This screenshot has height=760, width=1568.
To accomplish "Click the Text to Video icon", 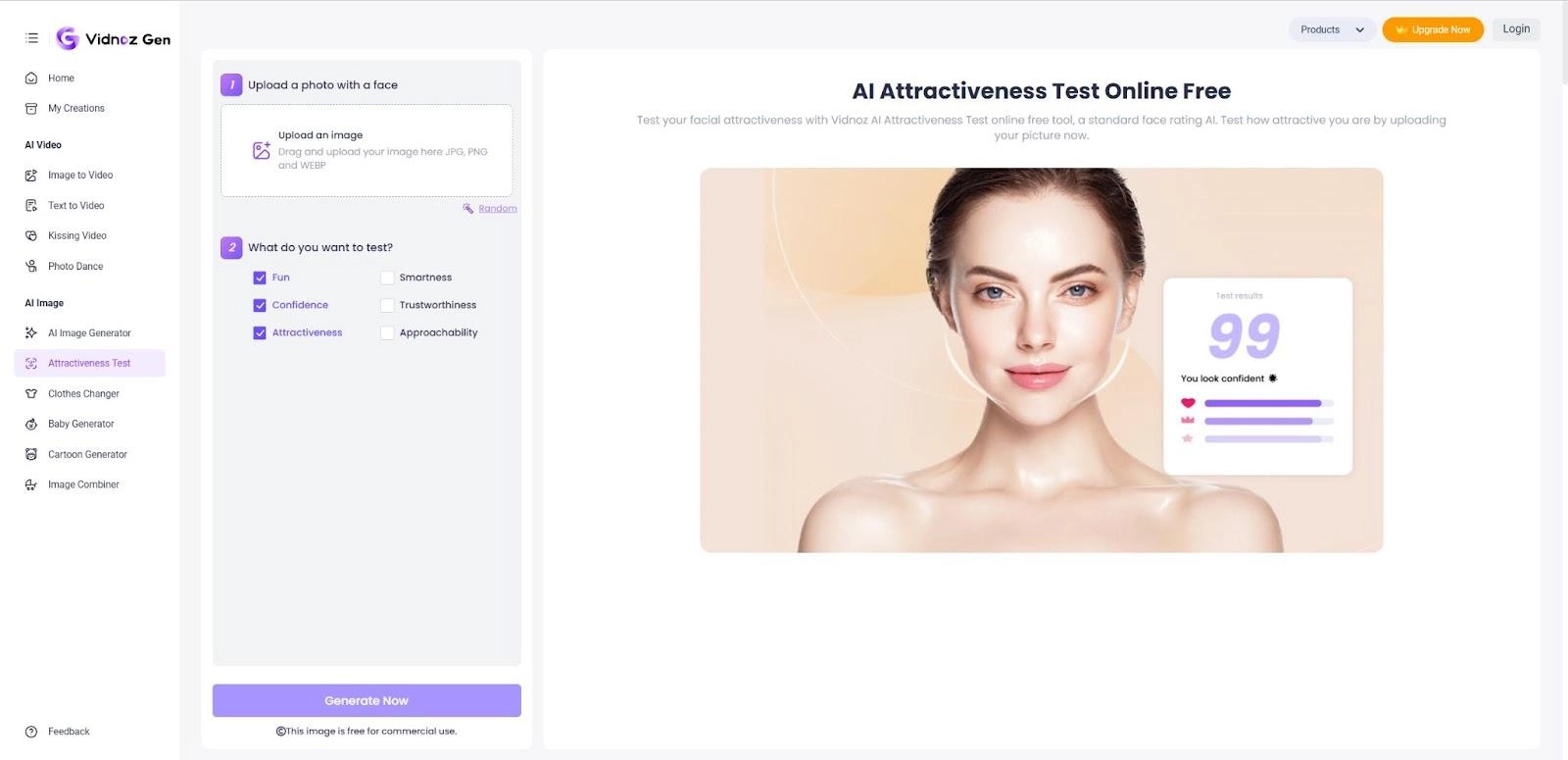I will (31, 206).
